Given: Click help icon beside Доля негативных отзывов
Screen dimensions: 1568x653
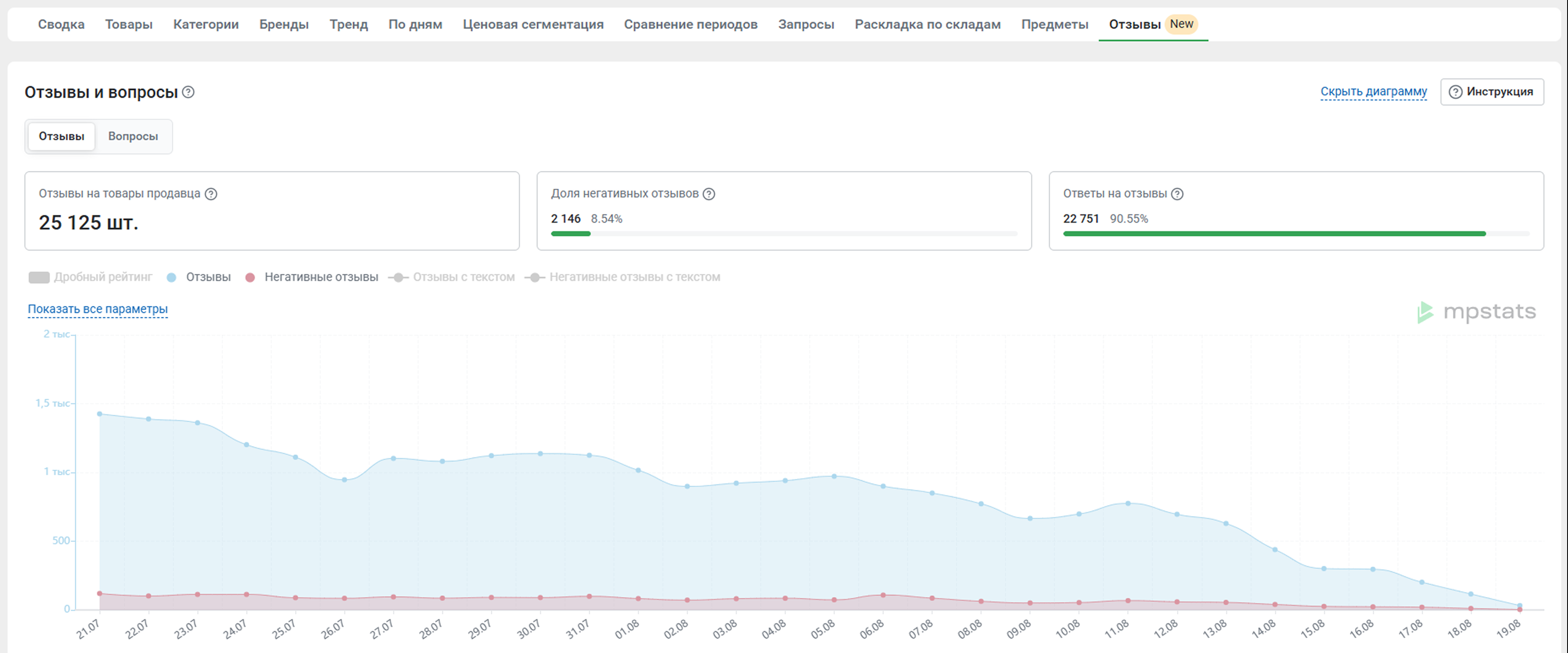Looking at the screenshot, I should [708, 194].
